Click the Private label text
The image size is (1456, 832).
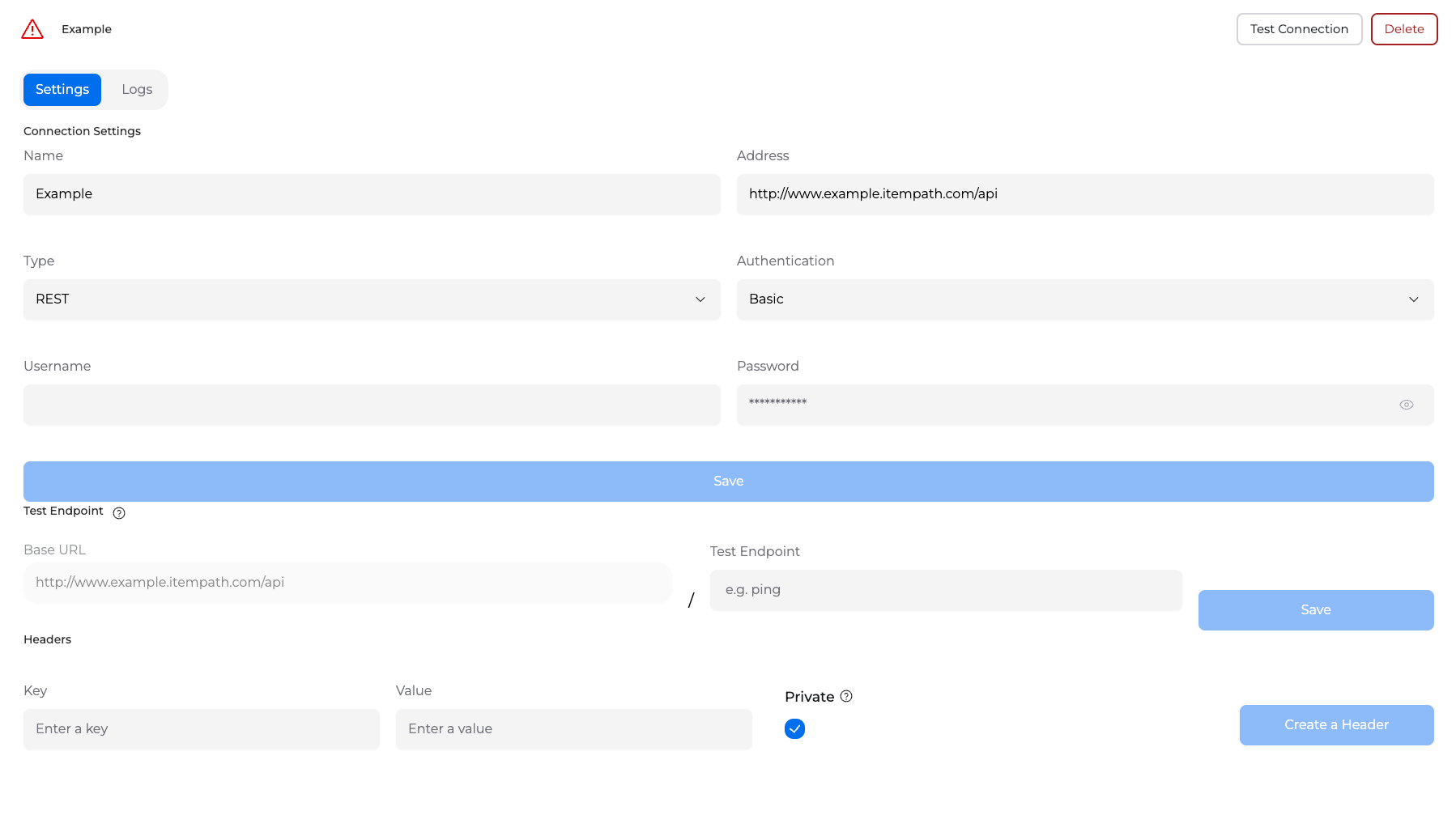pos(809,697)
